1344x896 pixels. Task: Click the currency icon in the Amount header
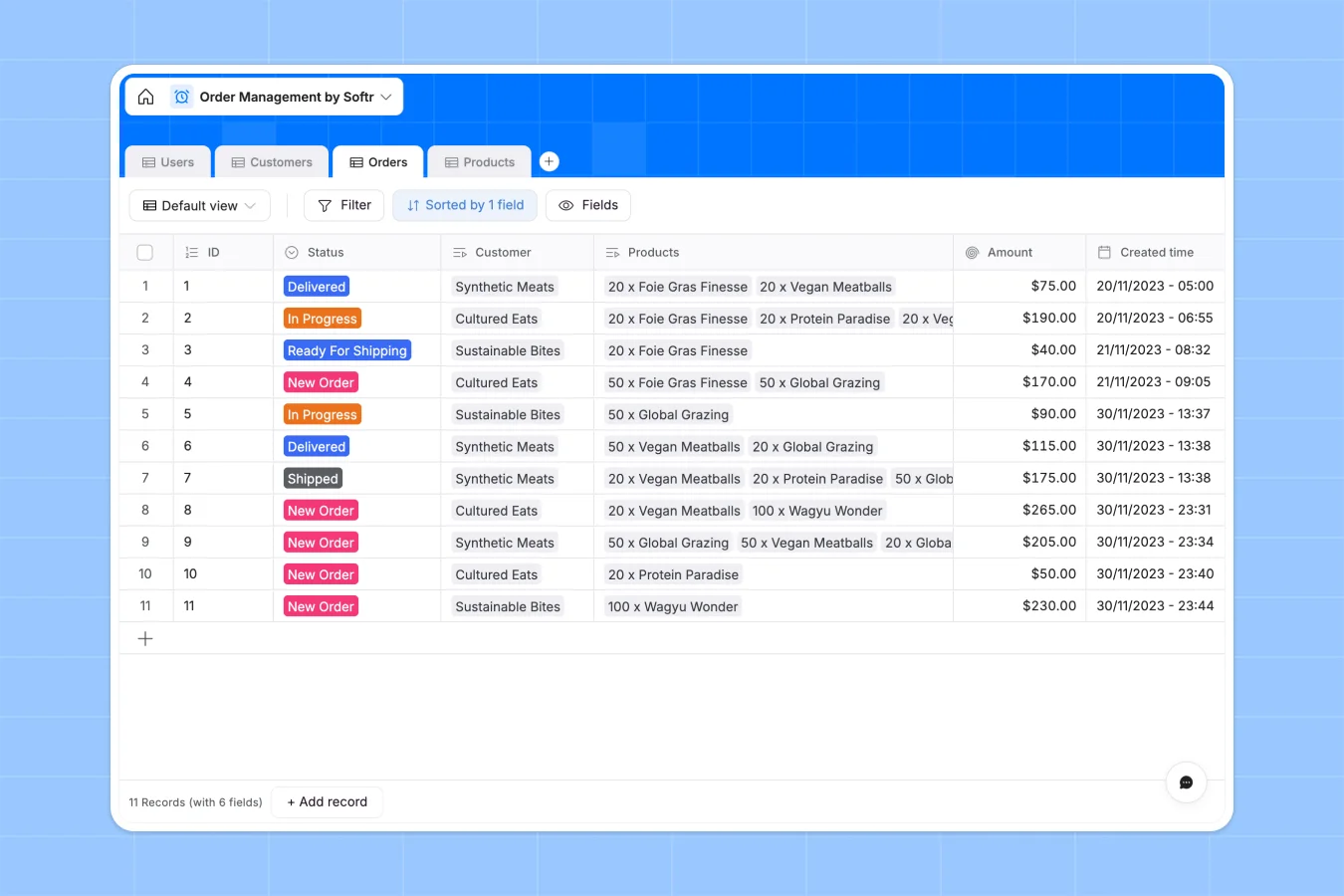972,252
